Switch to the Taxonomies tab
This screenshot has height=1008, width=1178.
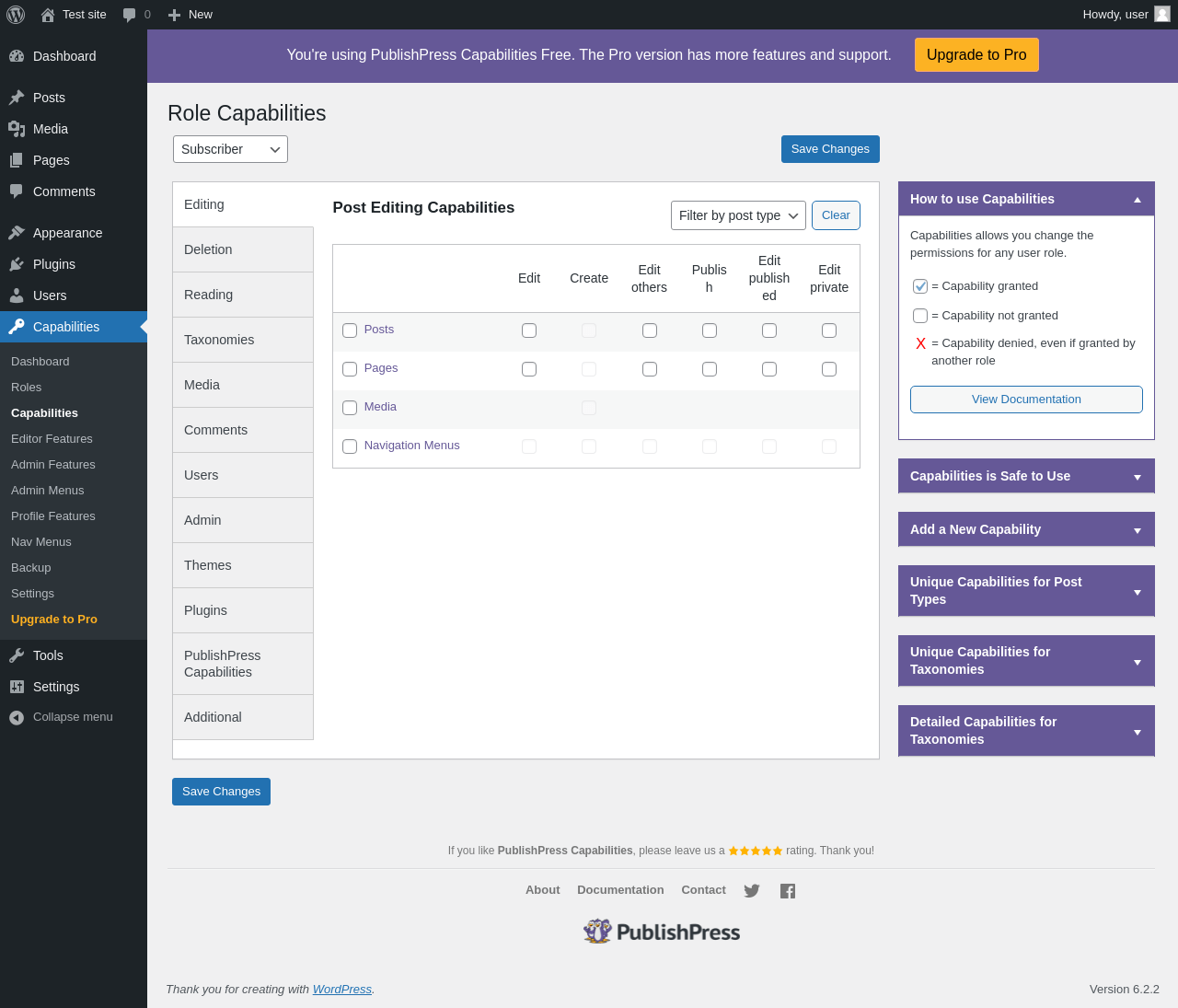(x=243, y=340)
